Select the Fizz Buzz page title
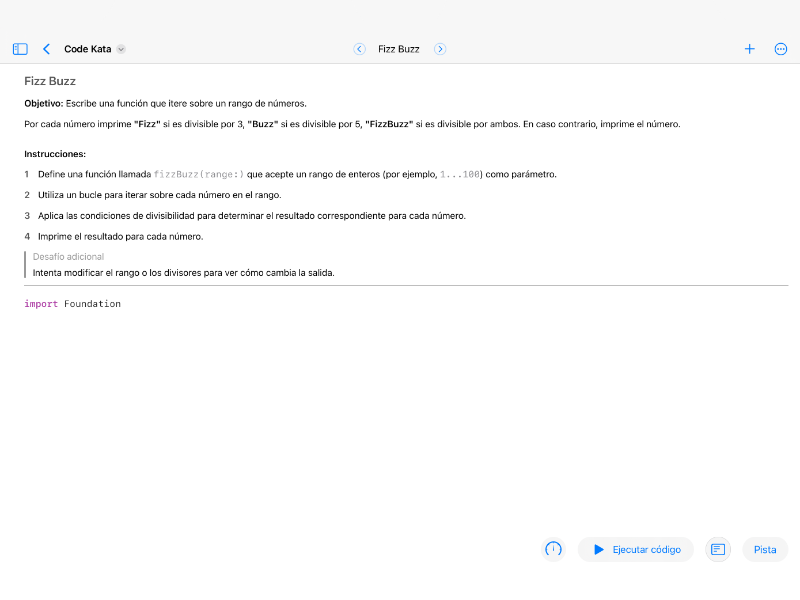Viewport: 800px width, 600px height. 398,48
